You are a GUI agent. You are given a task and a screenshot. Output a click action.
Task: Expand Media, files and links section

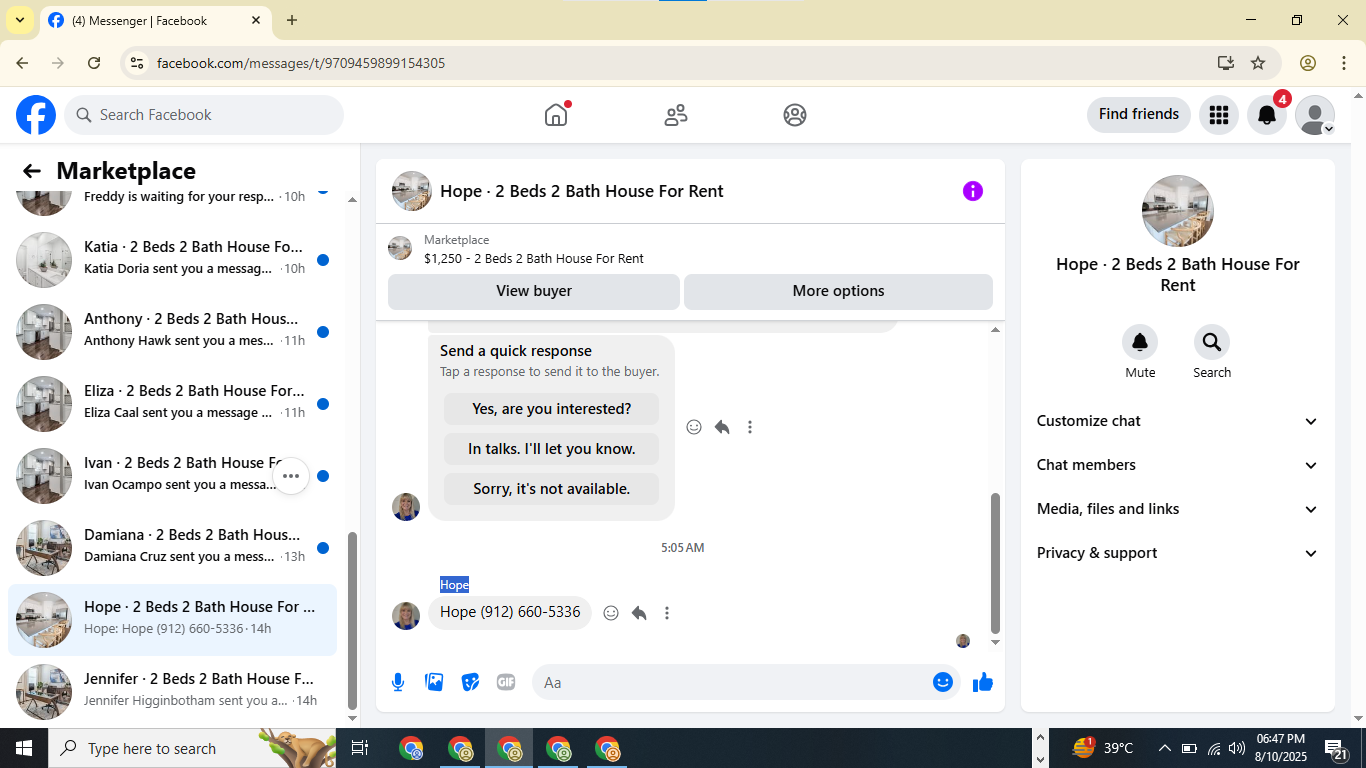point(1178,509)
